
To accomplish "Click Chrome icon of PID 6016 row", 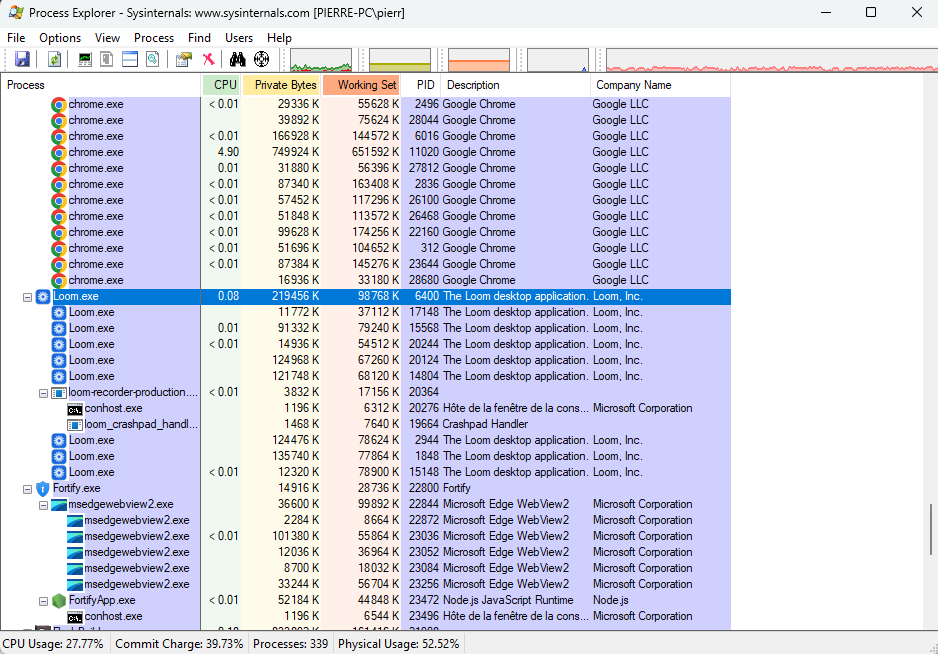I will (59, 136).
